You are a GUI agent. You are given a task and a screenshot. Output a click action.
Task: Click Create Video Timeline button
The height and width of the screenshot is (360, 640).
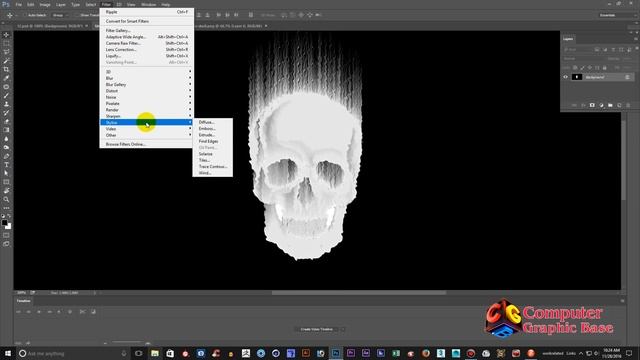[317, 329]
